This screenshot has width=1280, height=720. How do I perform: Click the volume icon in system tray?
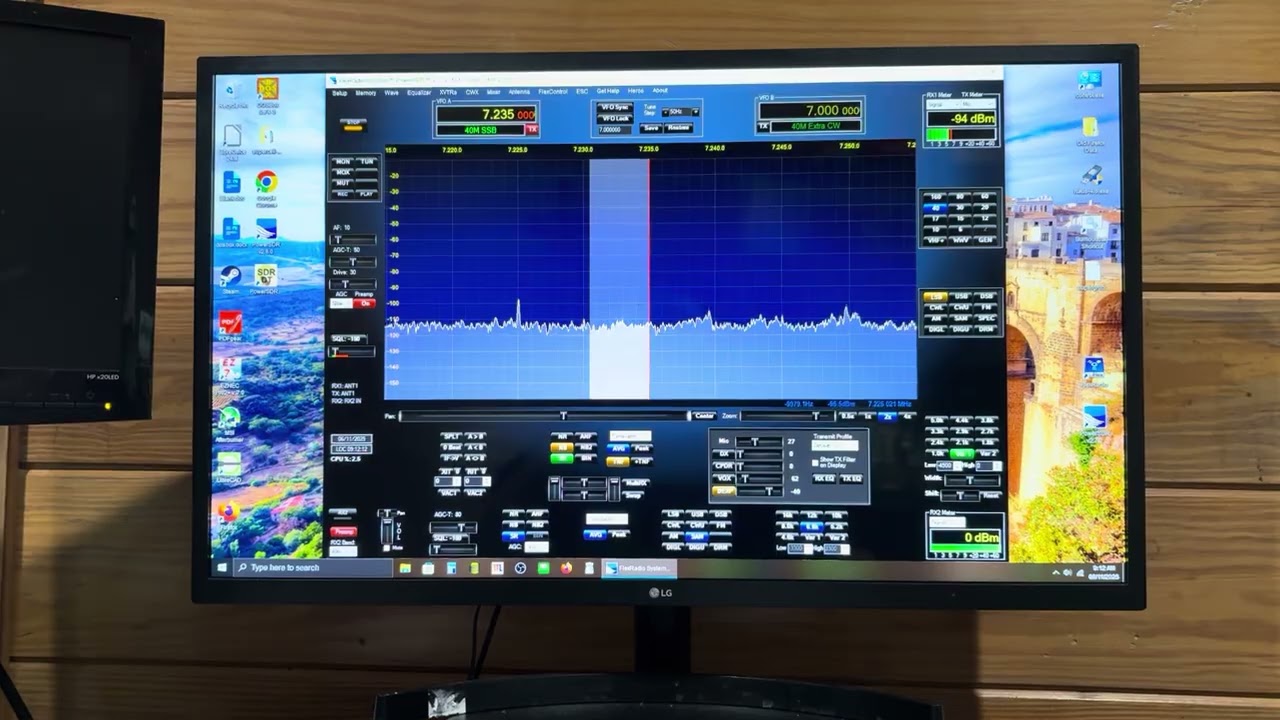tap(1067, 573)
